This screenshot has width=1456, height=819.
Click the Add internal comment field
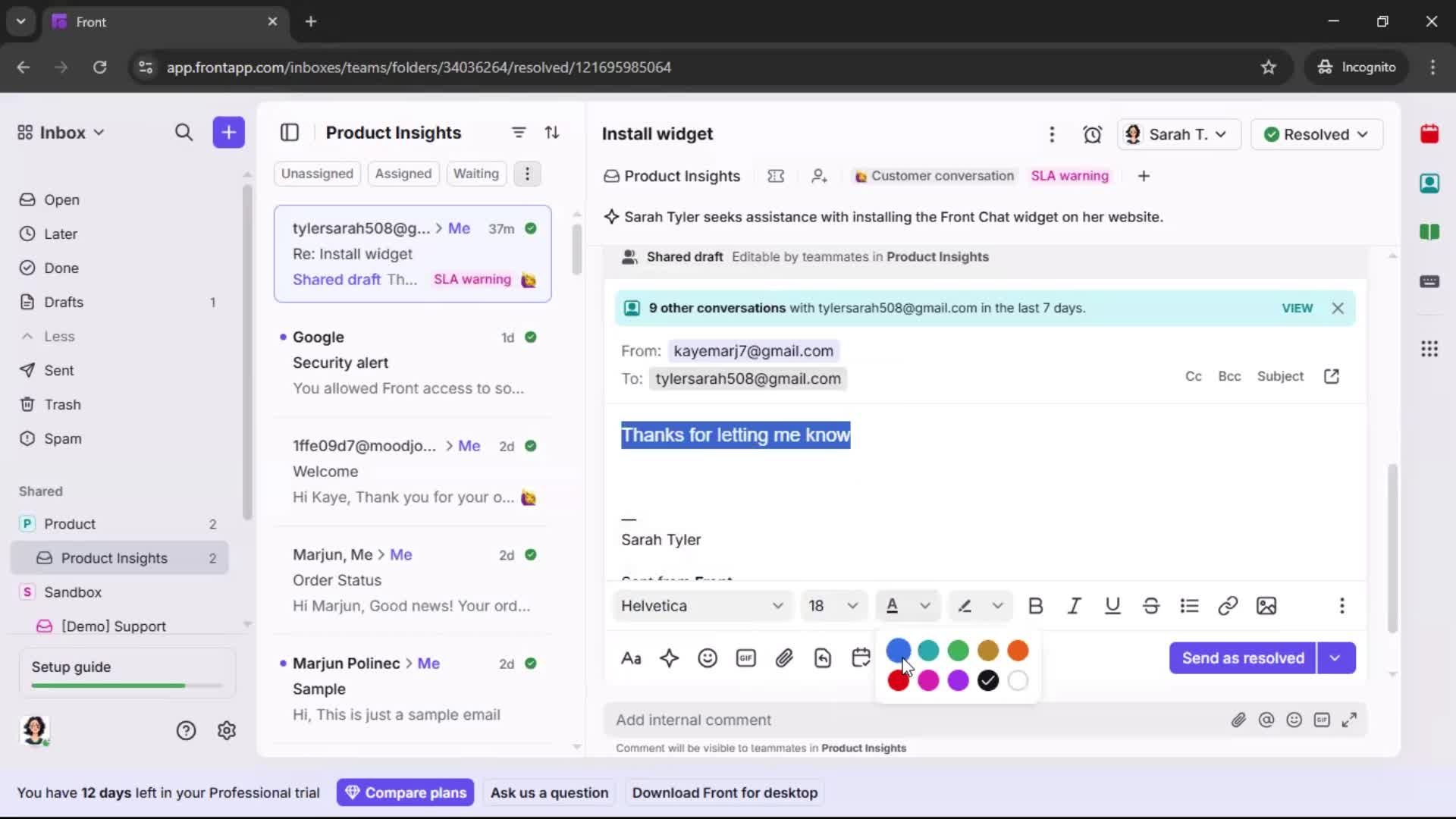coord(694,720)
